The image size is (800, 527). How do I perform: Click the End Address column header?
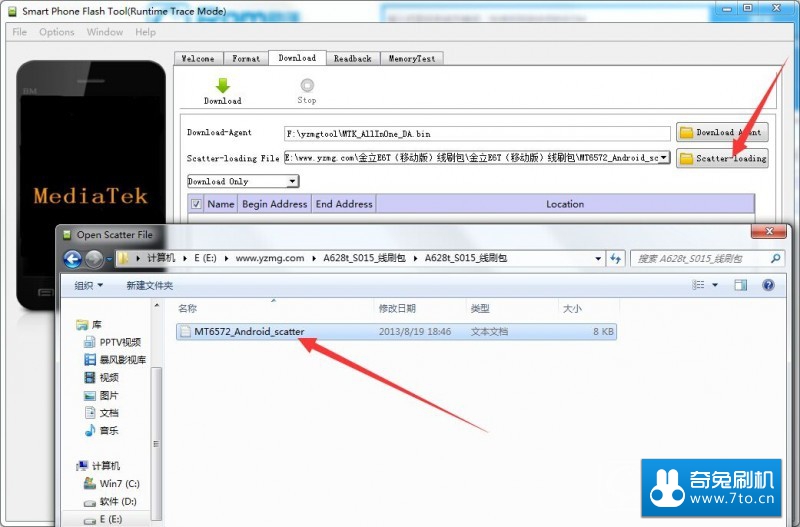(344, 204)
